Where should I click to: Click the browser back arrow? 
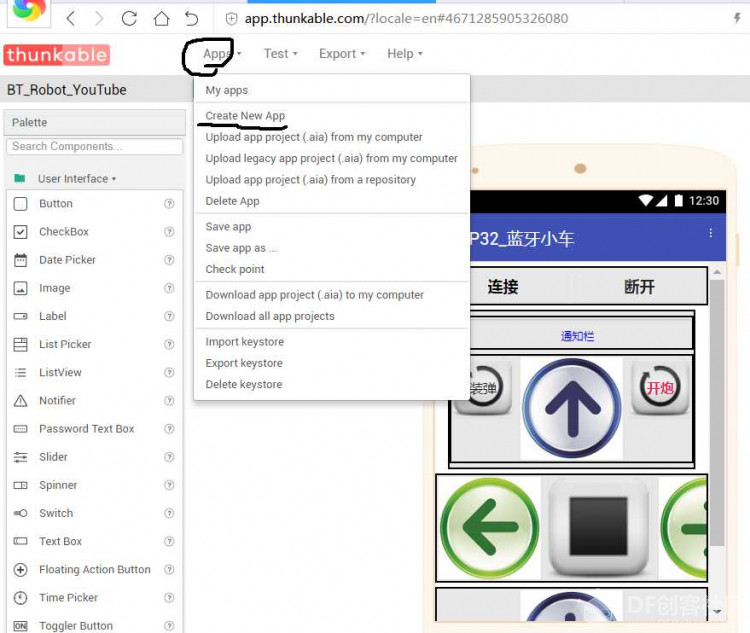tap(71, 19)
